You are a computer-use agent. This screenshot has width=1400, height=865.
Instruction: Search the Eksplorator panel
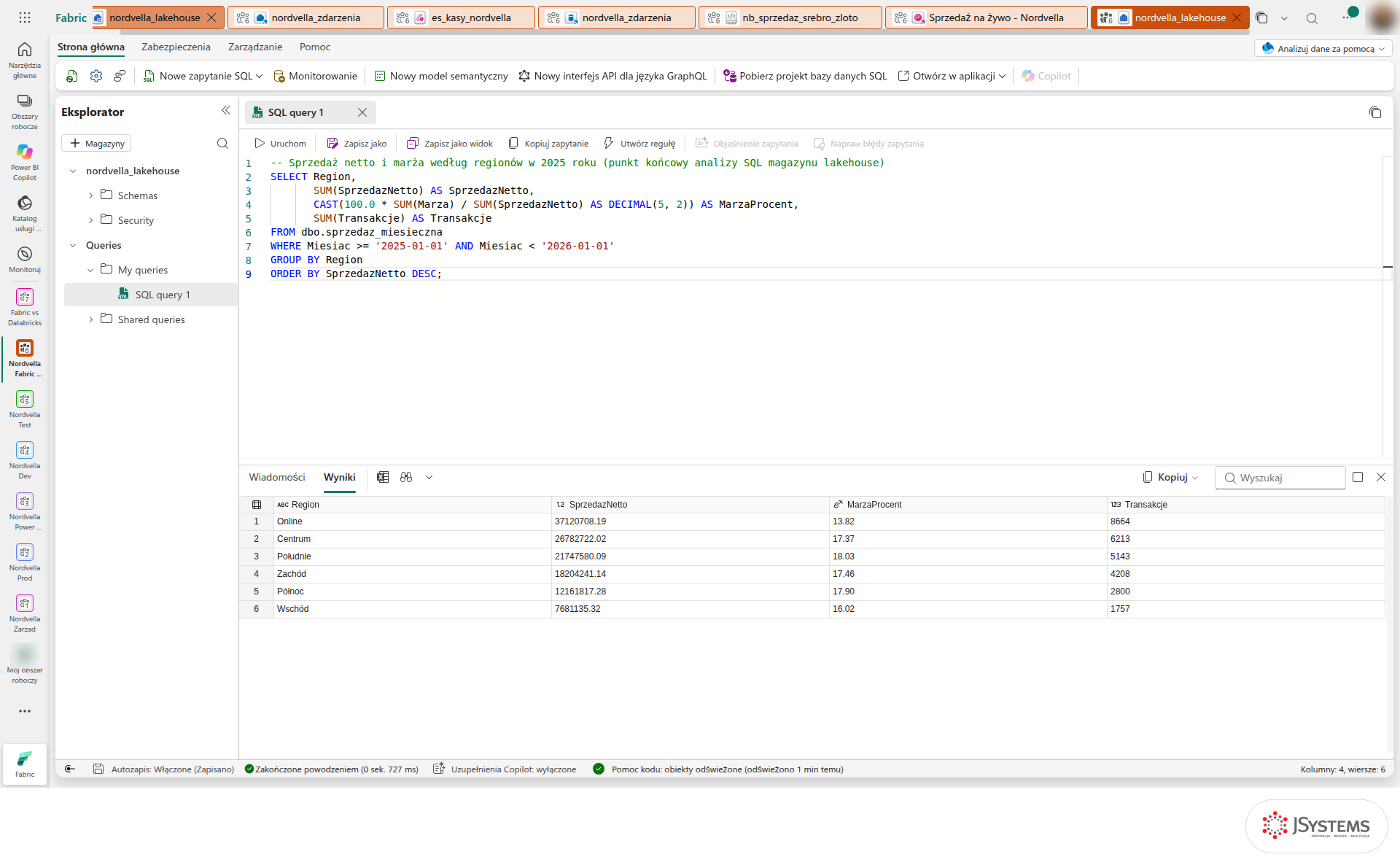click(x=222, y=144)
